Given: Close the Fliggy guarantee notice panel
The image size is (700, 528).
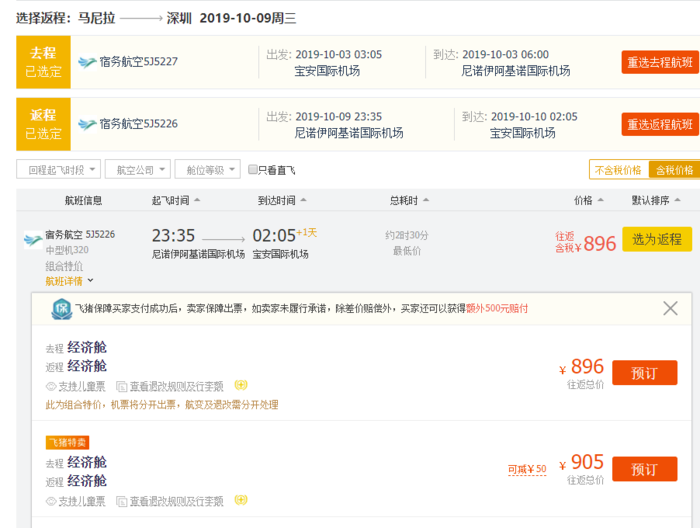Looking at the screenshot, I should (670, 309).
